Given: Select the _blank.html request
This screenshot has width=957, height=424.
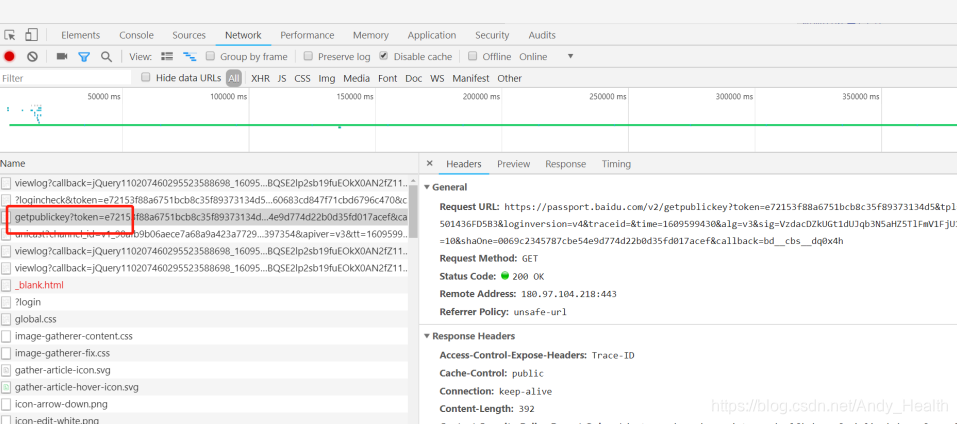Looking at the screenshot, I should (204, 285).
